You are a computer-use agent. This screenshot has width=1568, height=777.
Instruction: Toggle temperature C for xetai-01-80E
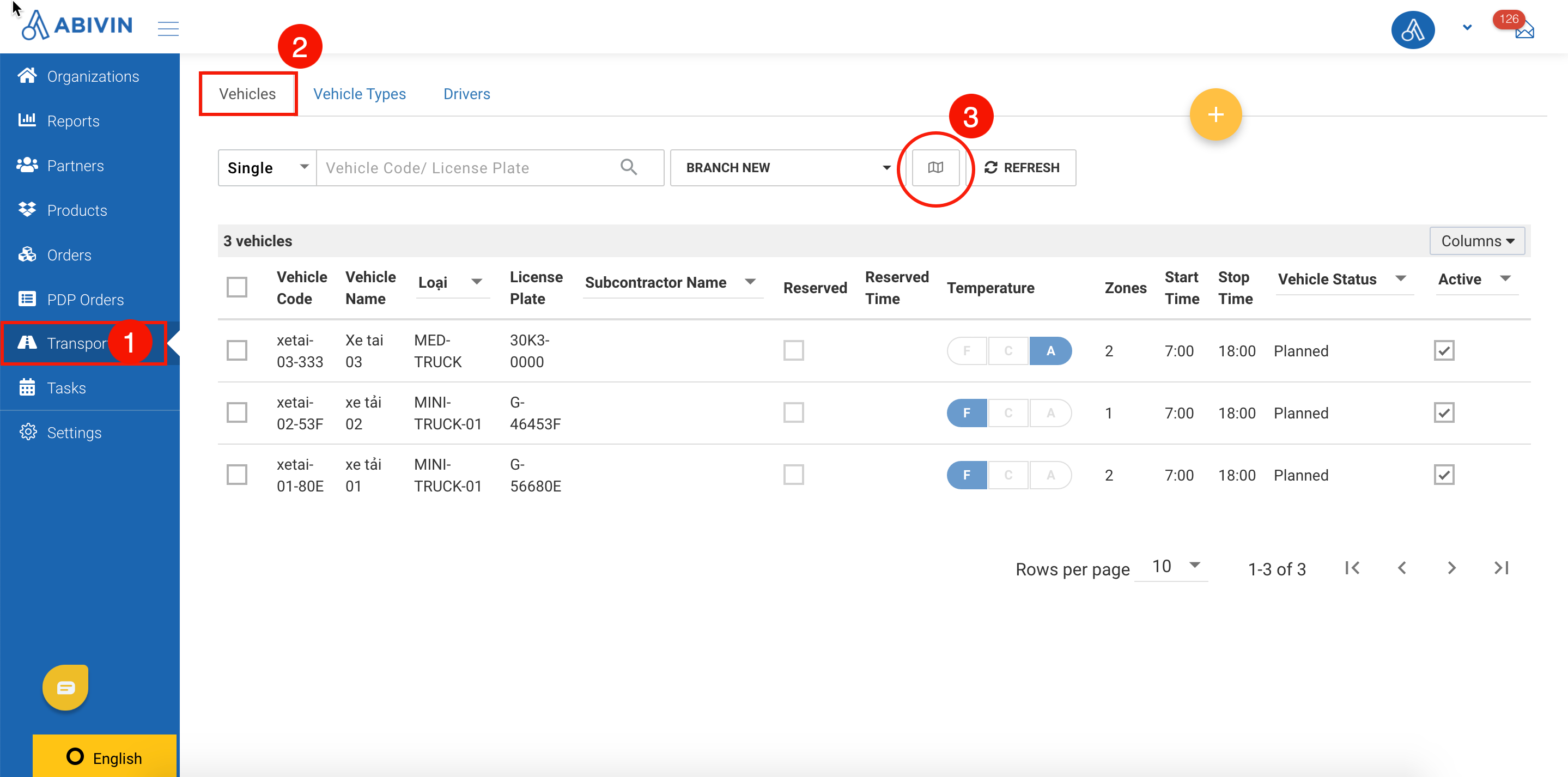coord(1008,475)
